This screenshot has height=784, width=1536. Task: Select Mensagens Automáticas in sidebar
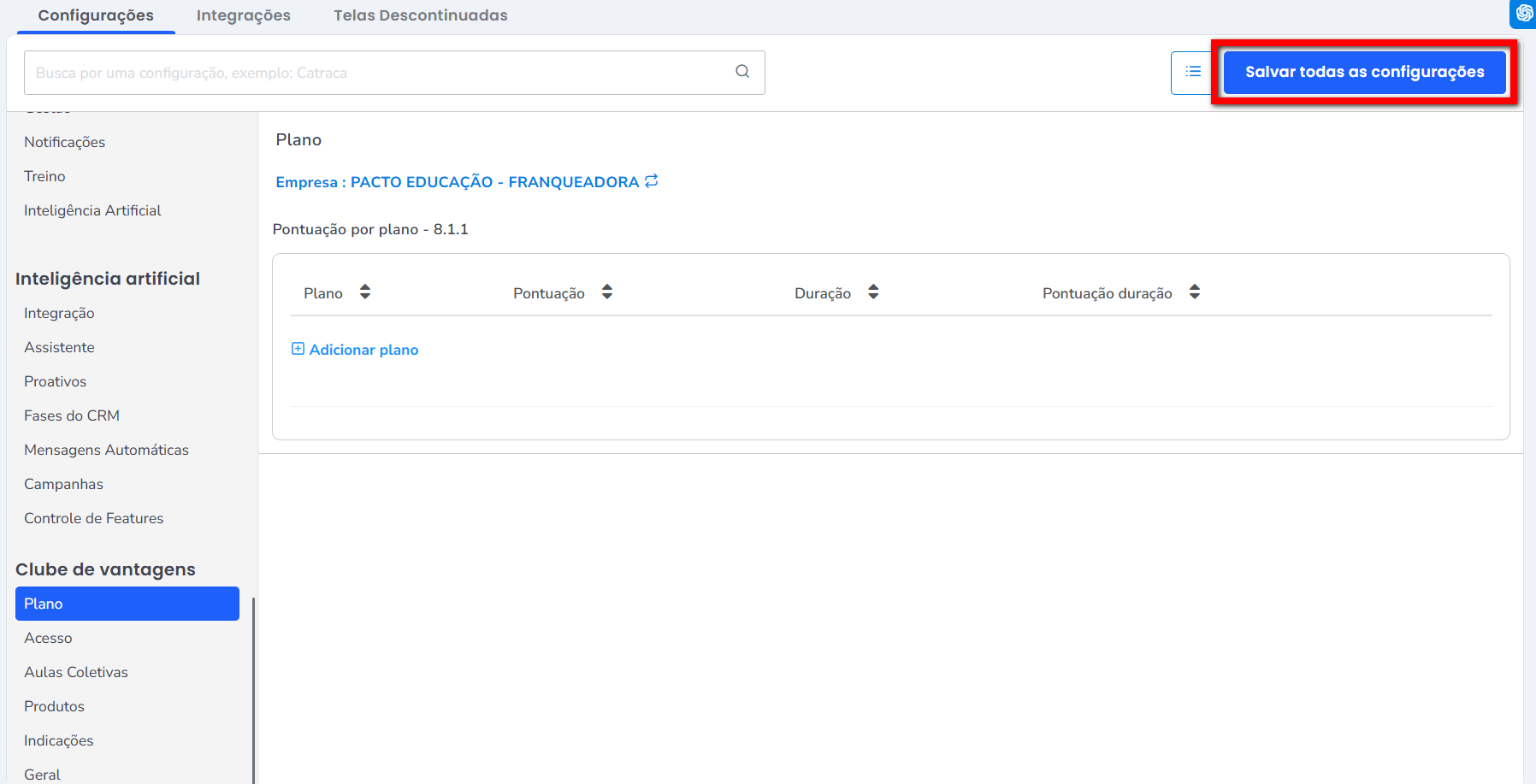(x=106, y=450)
